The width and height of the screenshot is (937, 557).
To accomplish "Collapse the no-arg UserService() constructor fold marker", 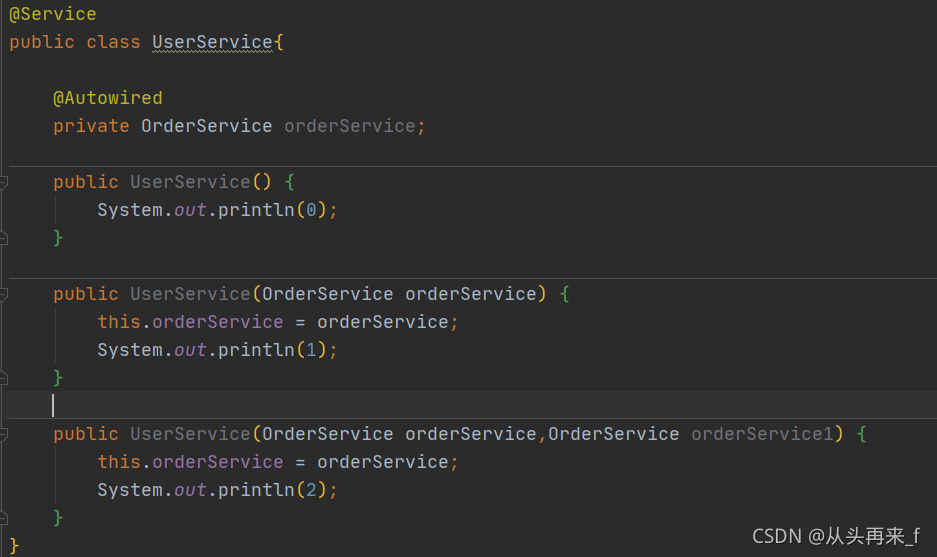I will coord(4,182).
